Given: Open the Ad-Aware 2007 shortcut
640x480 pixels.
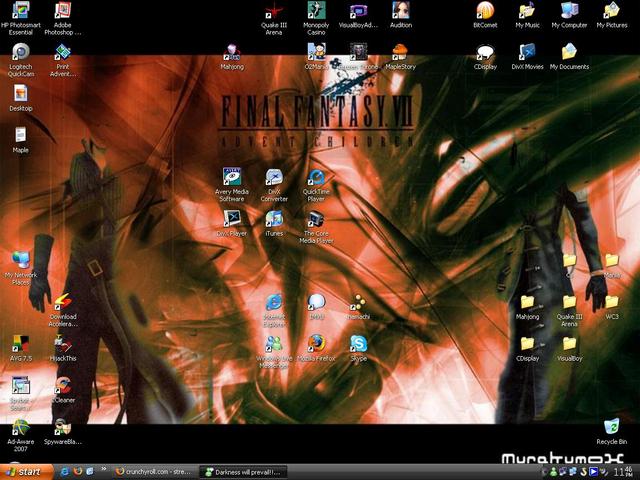Looking at the screenshot, I should coord(20,435).
